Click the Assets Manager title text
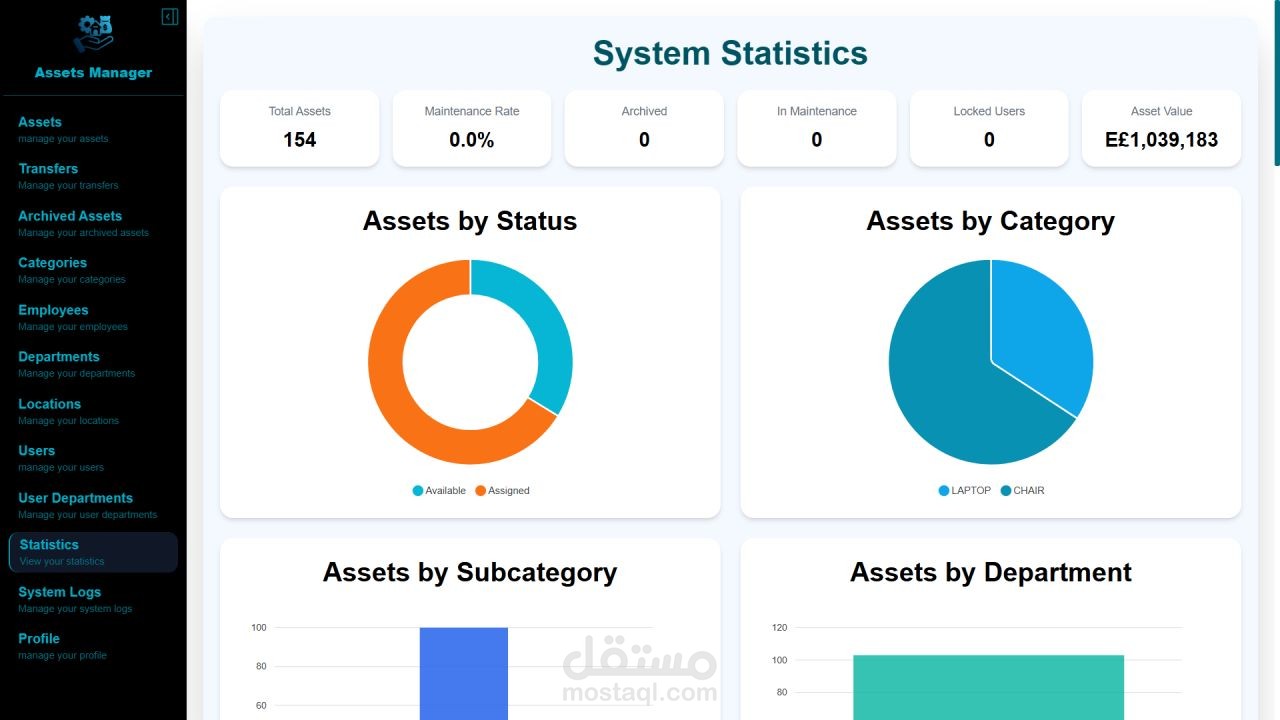1280x720 pixels. tap(93, 73)
